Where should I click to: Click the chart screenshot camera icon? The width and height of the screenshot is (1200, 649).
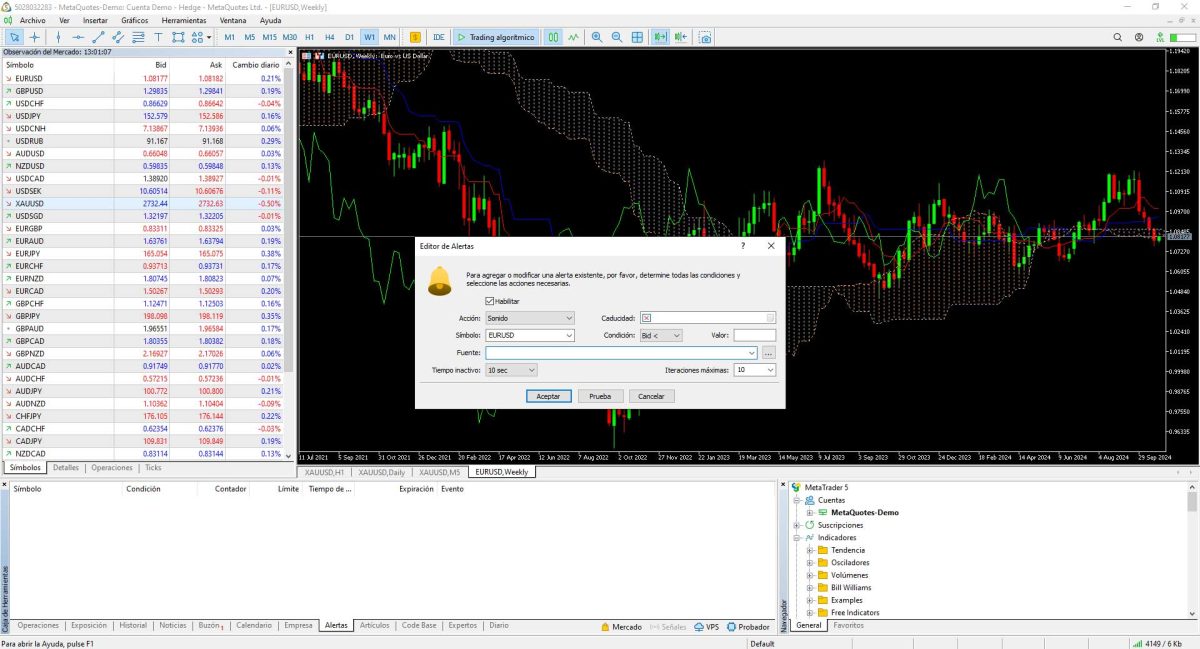705,37
